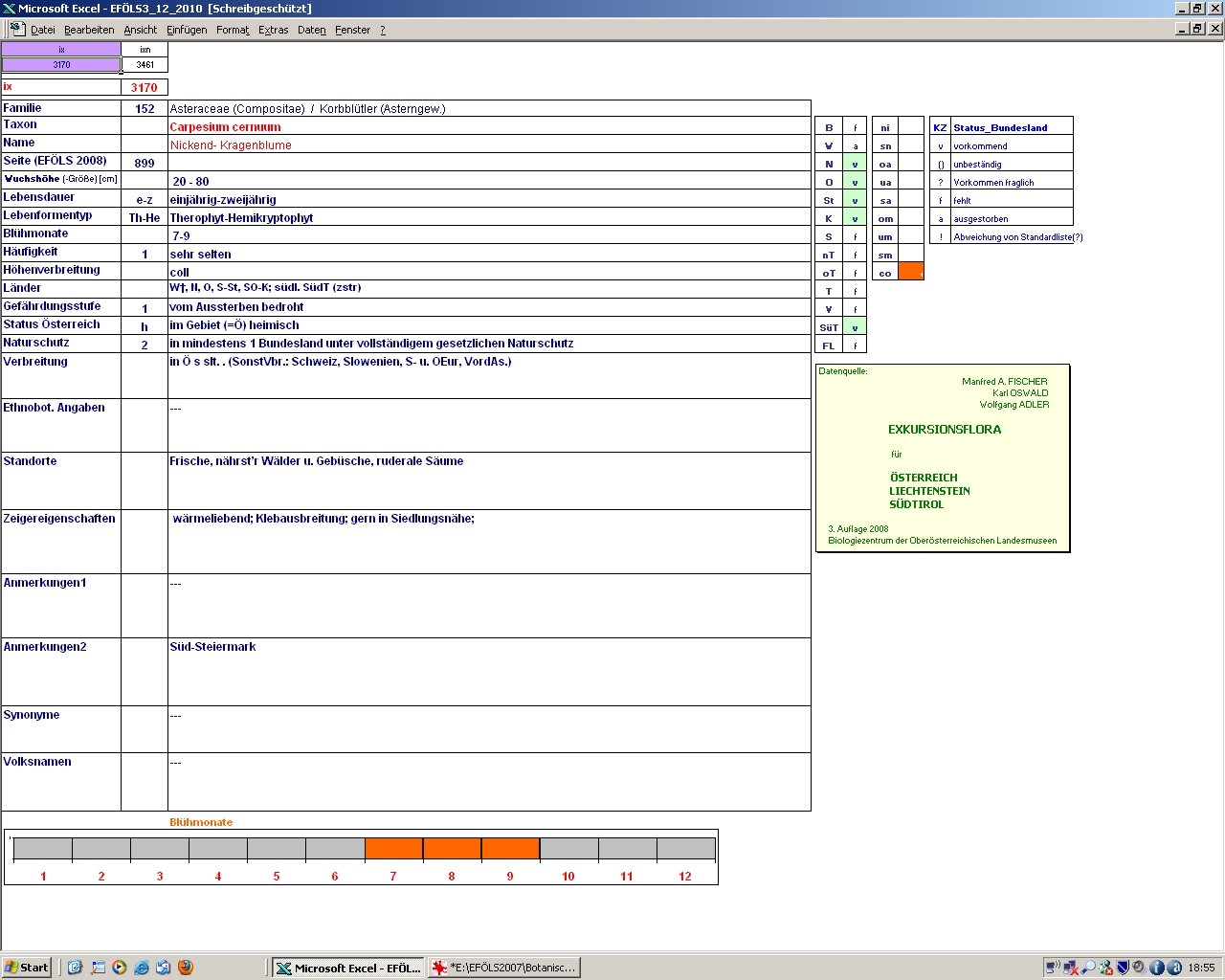
Task: Open the Datei menu
Action: point(43,30)
